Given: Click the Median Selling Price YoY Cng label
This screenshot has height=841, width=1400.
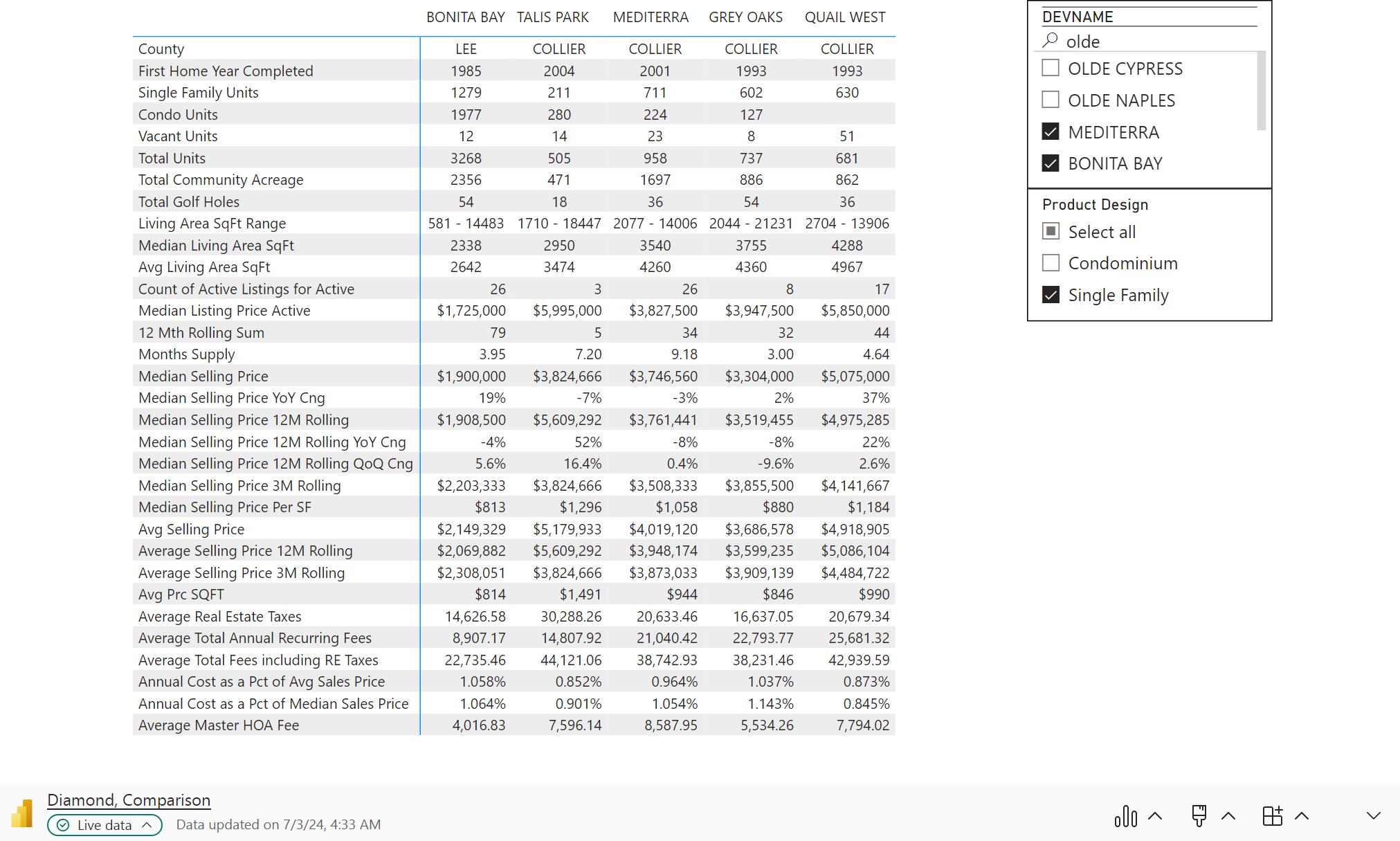Looking at the screenshot, I should (x=231, y=398).
